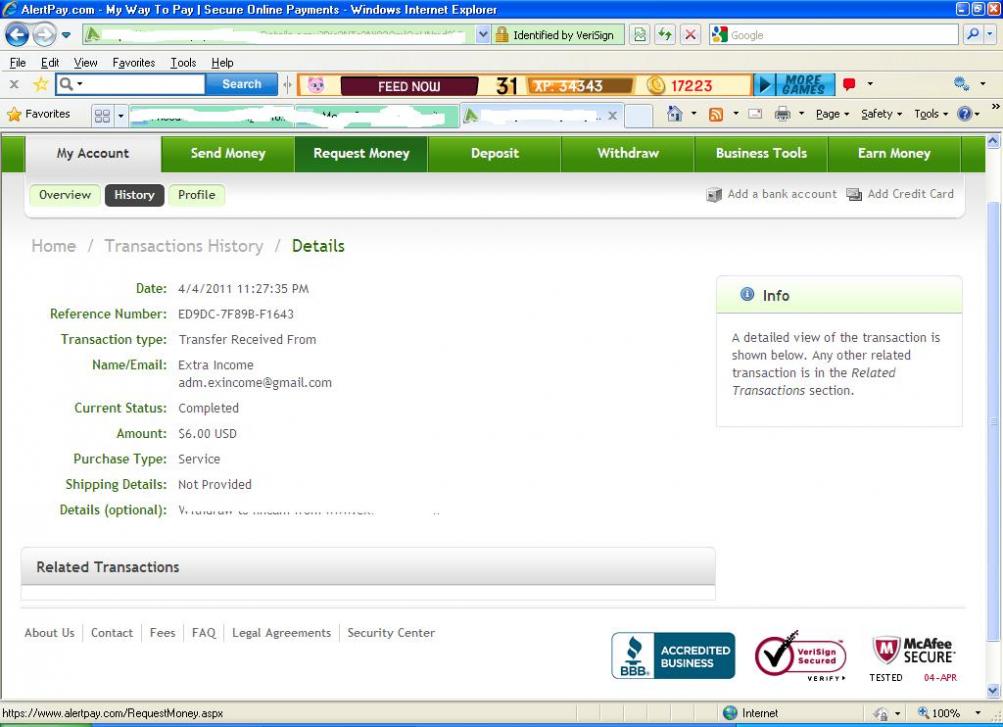Close the active AlertPay tab

click(x=612, y=115)
